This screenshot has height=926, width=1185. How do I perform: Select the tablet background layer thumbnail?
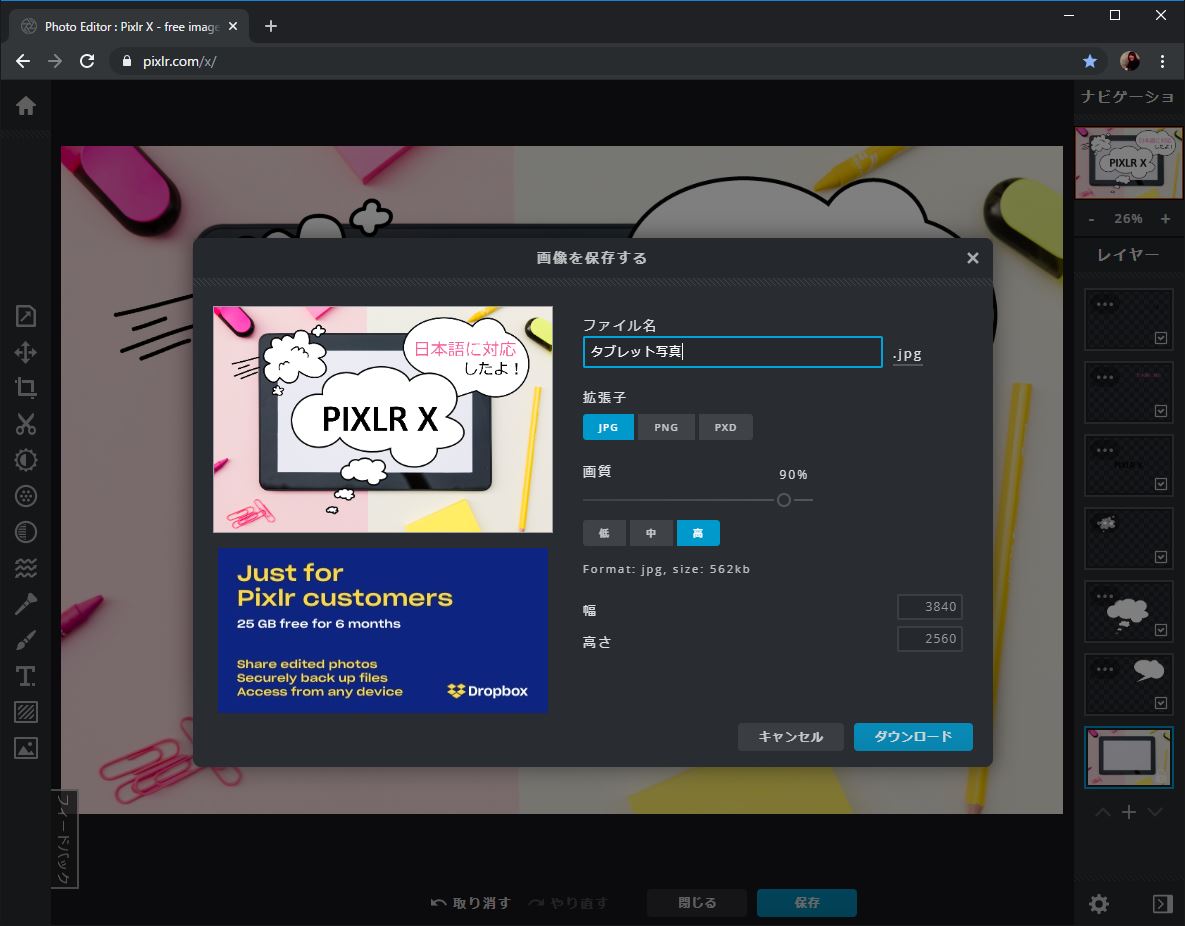click(x=1128, y=757)
